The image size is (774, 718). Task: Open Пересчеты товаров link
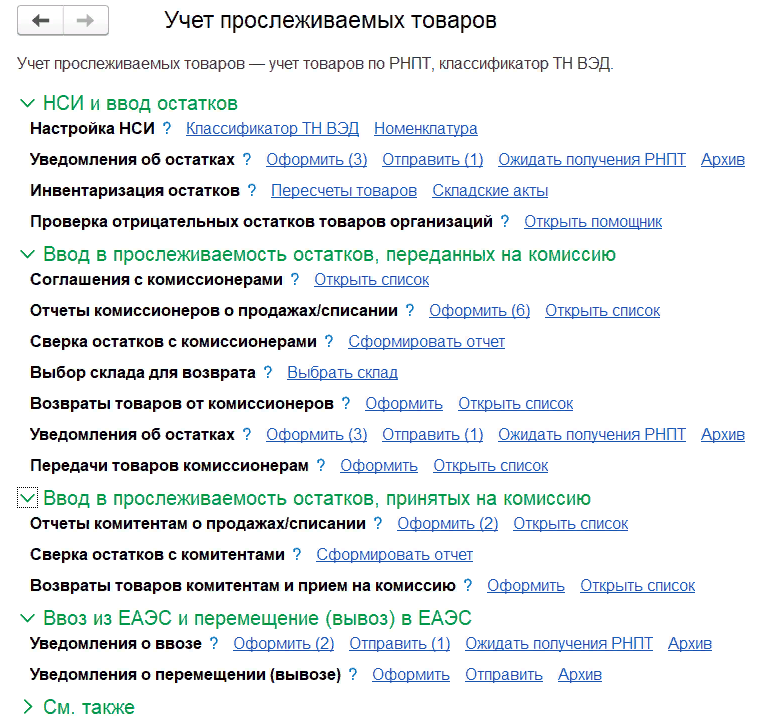tap(344, 190)
